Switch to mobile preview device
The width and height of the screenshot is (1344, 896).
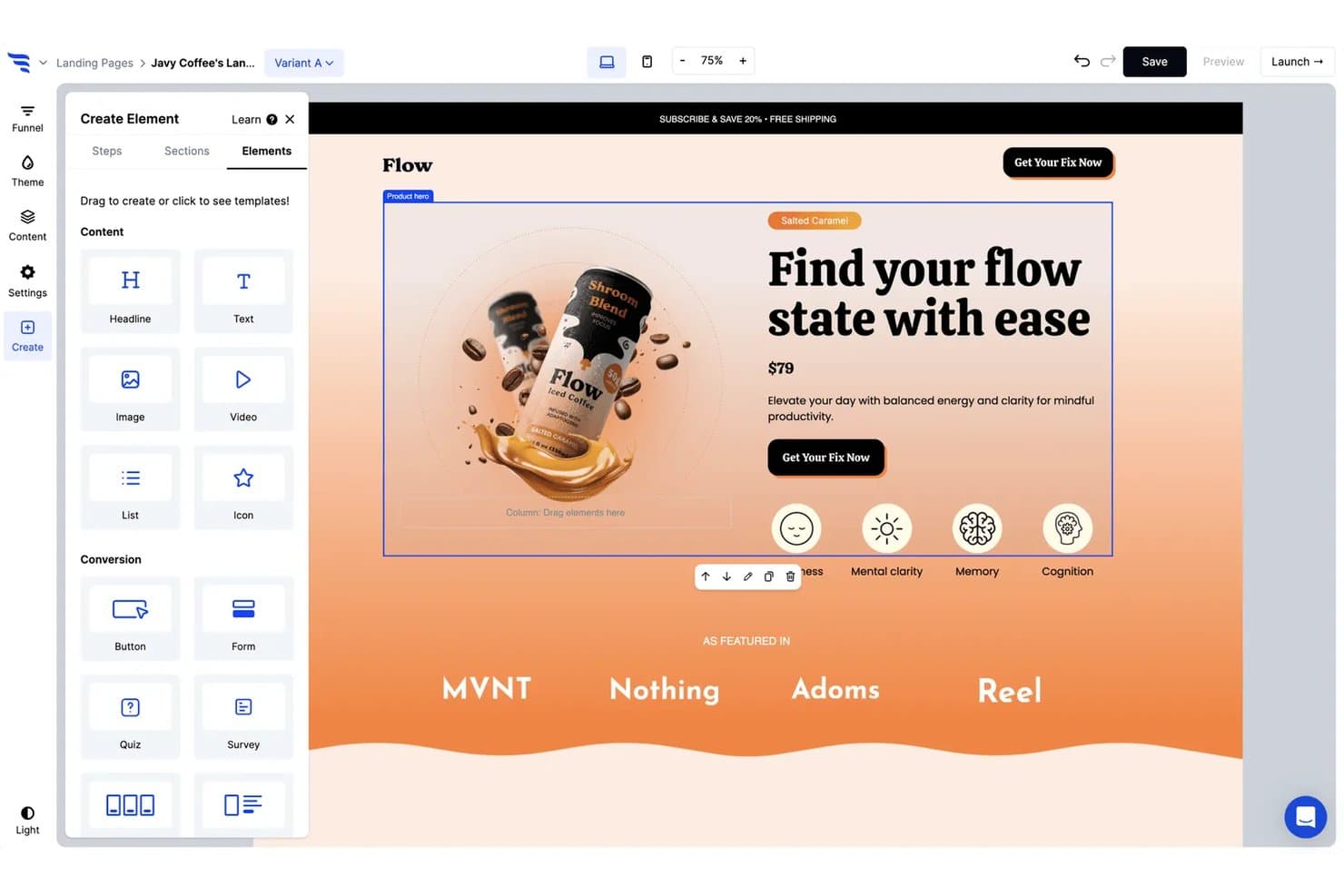647,62
